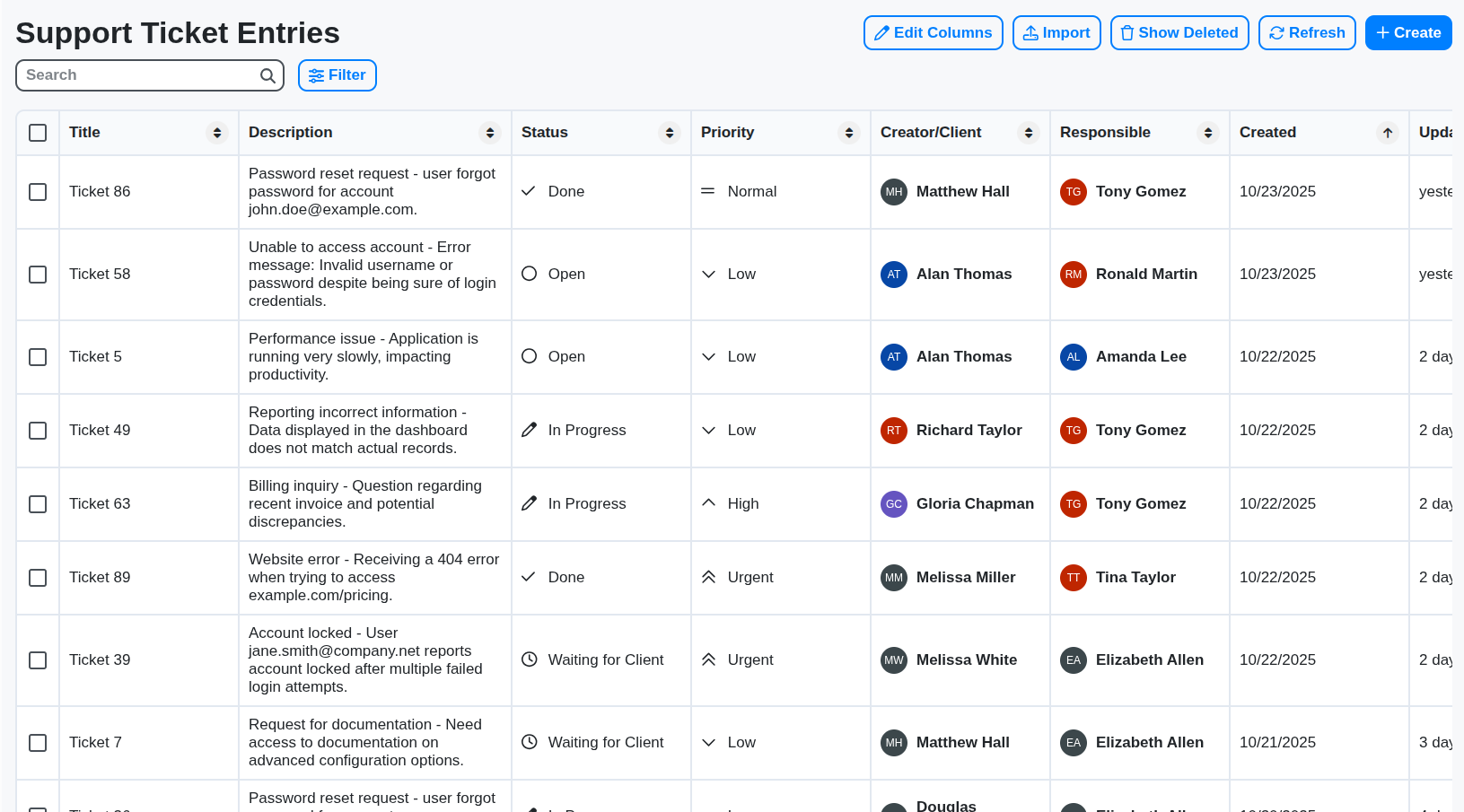Open the Filter panel
The height and width of the screenshot is (812, 1464).
(337, 75)
